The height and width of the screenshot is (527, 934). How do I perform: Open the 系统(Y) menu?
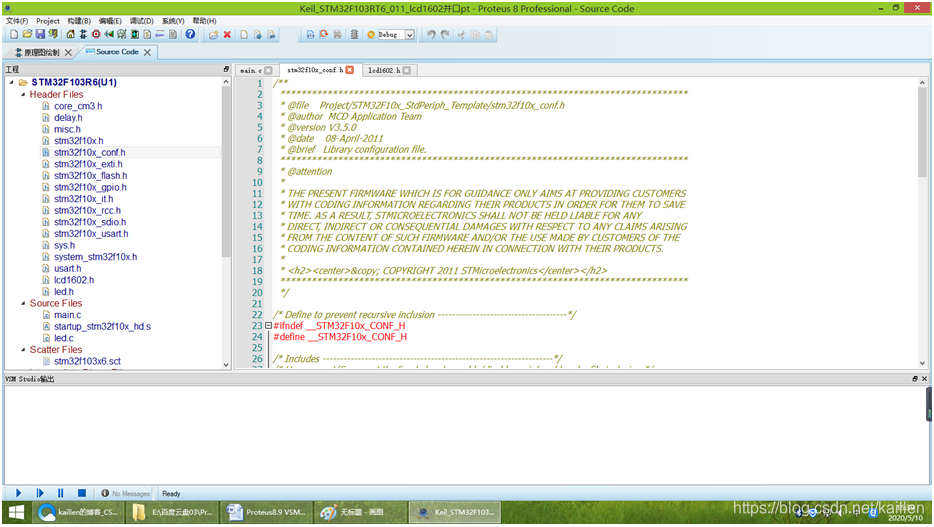[173, 21]
